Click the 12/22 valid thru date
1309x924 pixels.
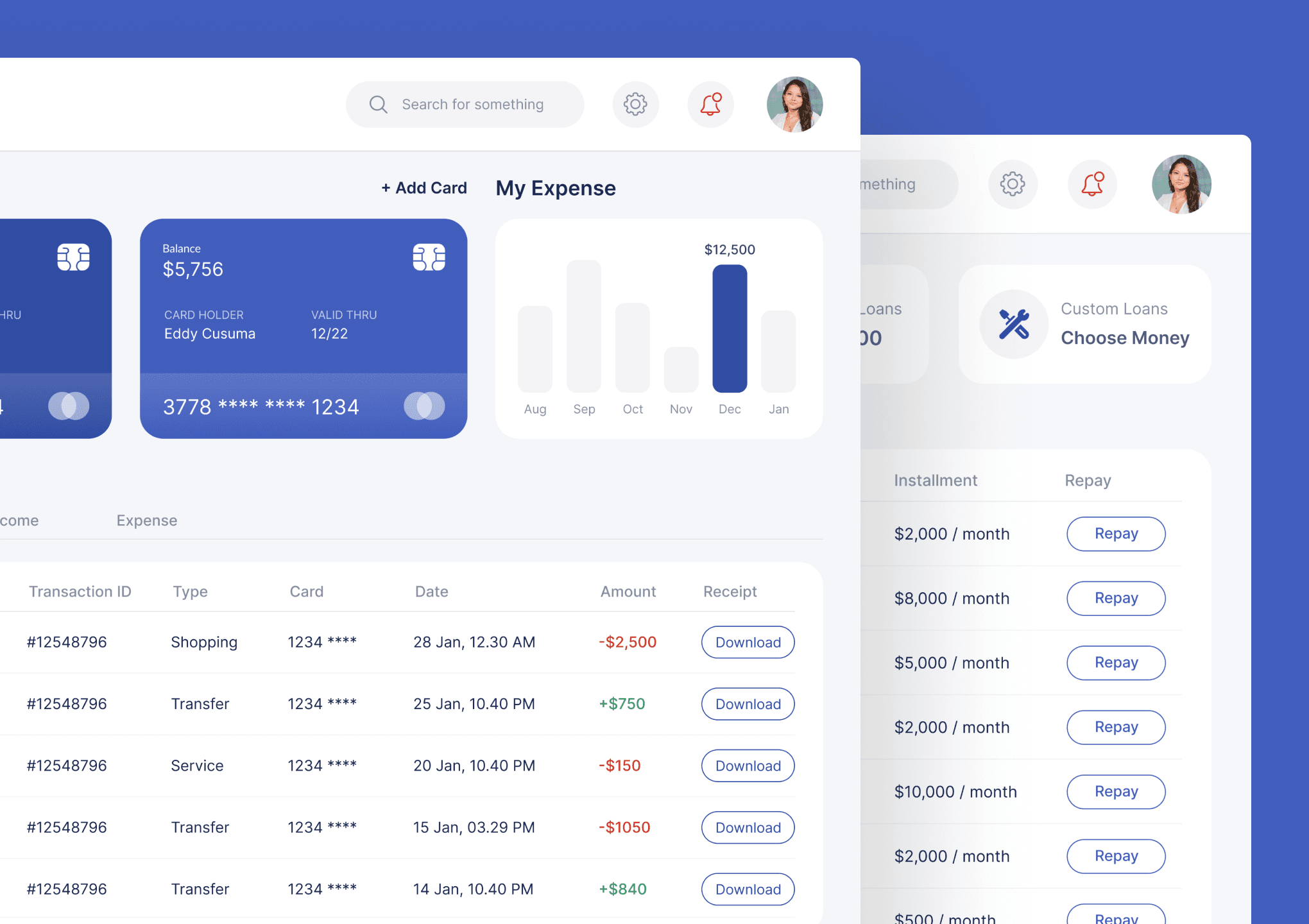click(x=329, y=334)
